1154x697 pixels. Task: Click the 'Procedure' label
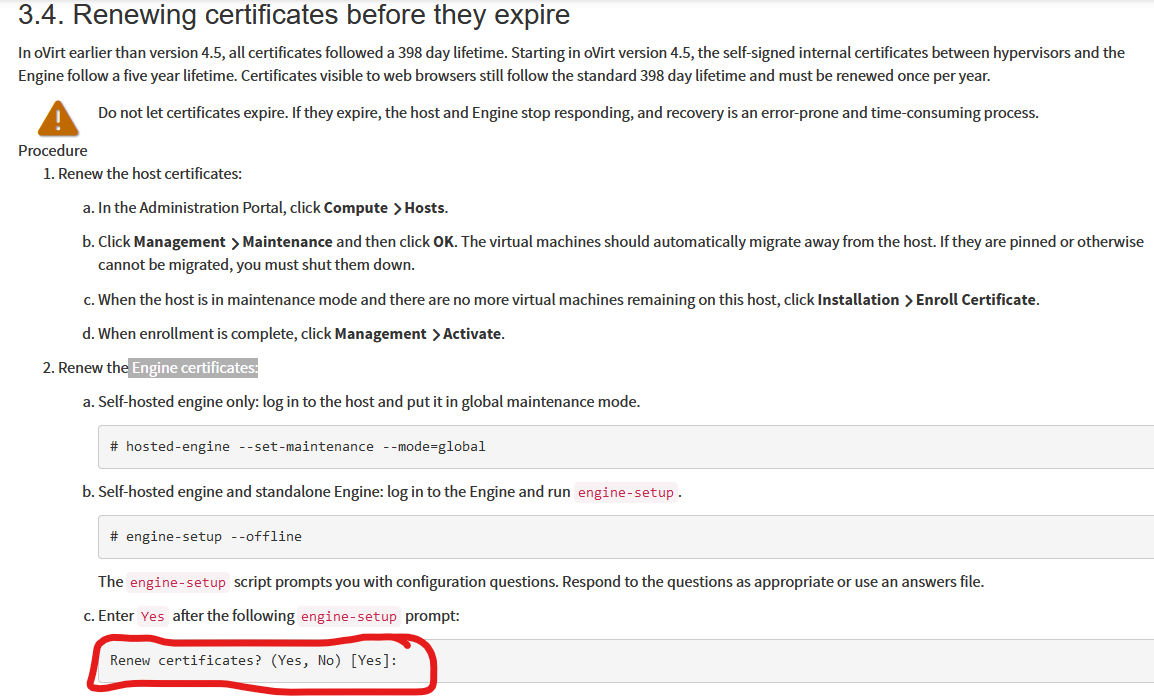click(52, 150)
